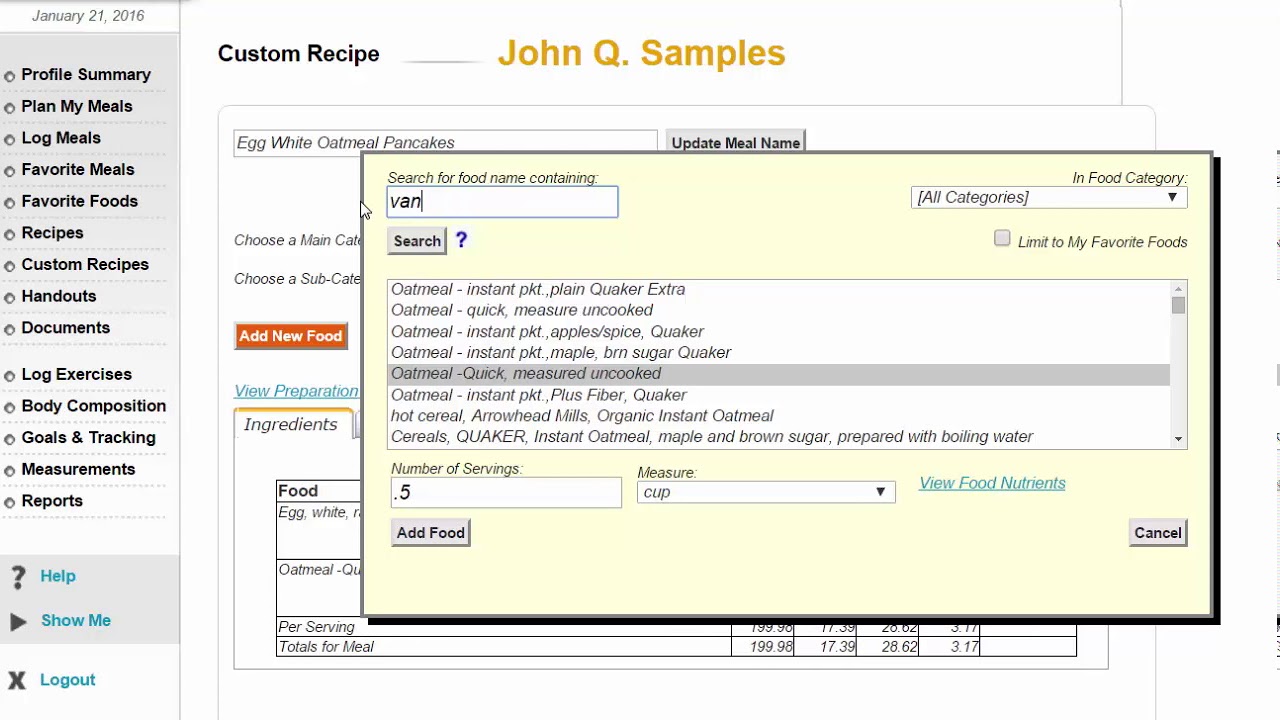Click the orange Add New Food button
The height and width of the screenshot is (720, 1280).
[291, 336]
